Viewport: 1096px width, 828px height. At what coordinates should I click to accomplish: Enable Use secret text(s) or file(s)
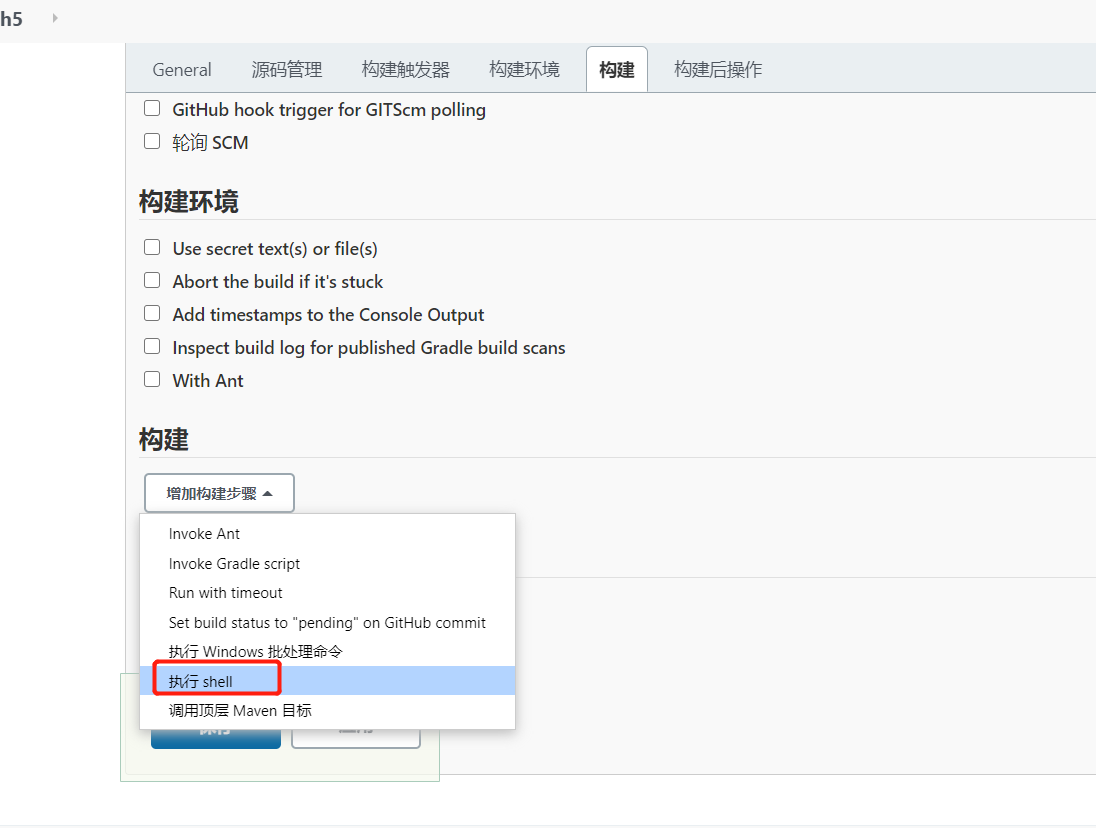[x=152, y=247]
